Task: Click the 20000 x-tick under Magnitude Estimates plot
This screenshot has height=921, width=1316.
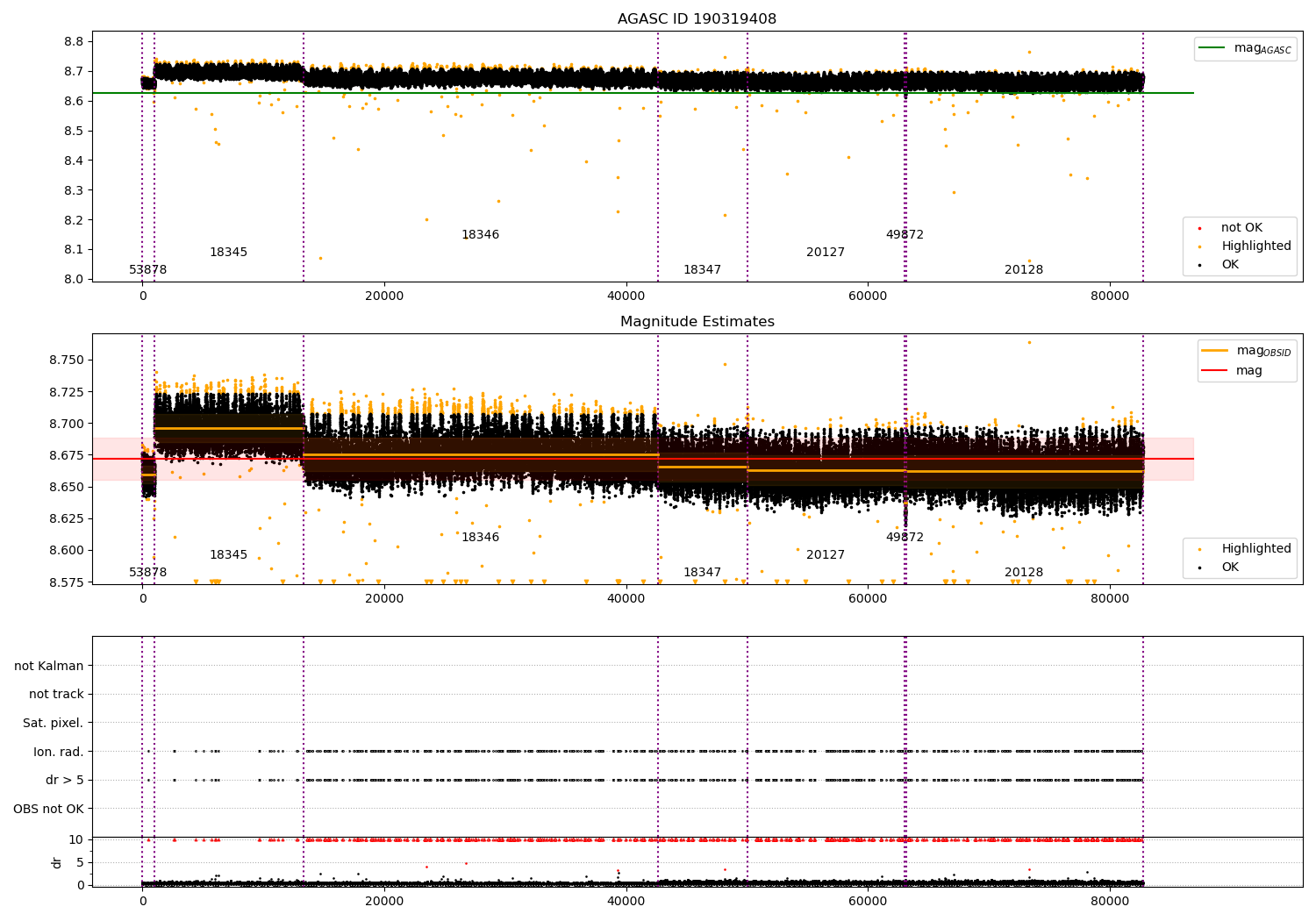Action: point(384,599)
